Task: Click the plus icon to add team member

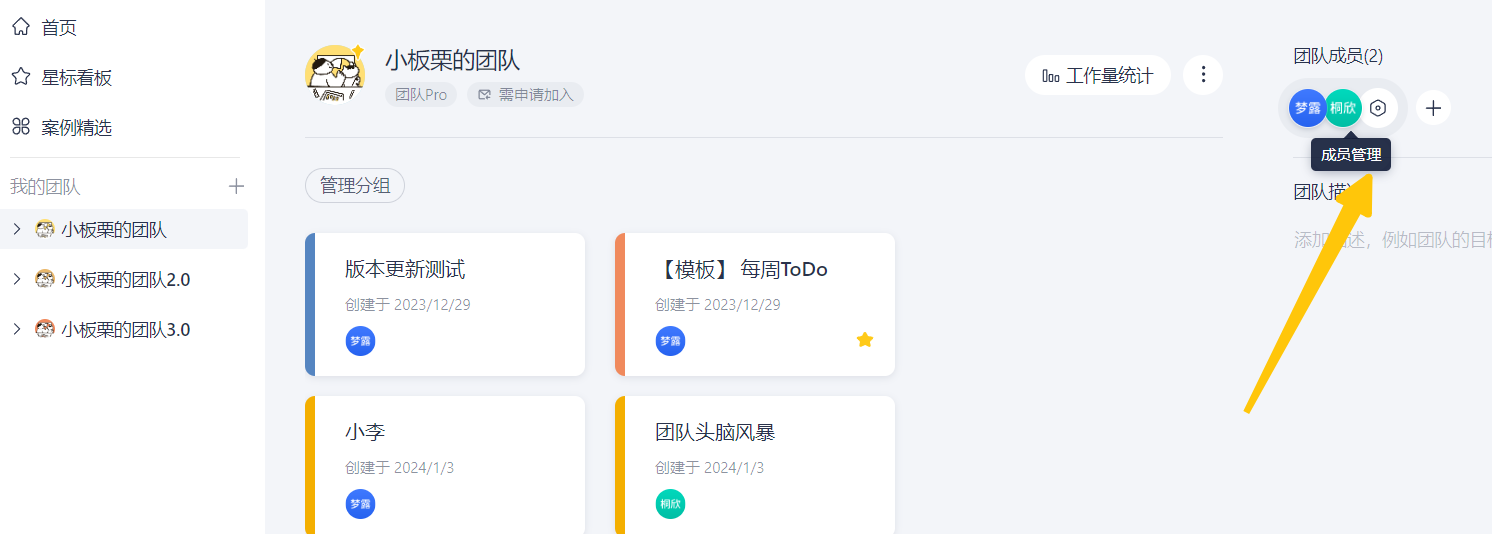Action: pyautogui.click(x=1433, y=108)
